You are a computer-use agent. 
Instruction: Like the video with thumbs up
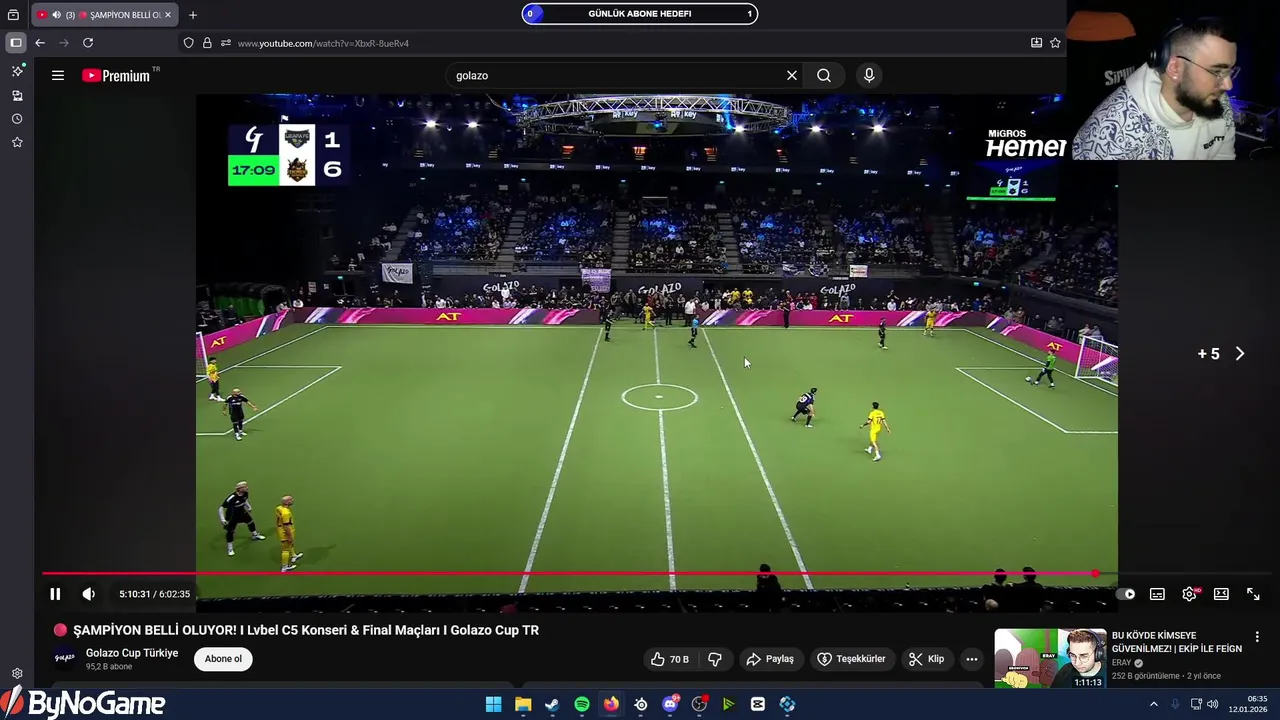669,659
